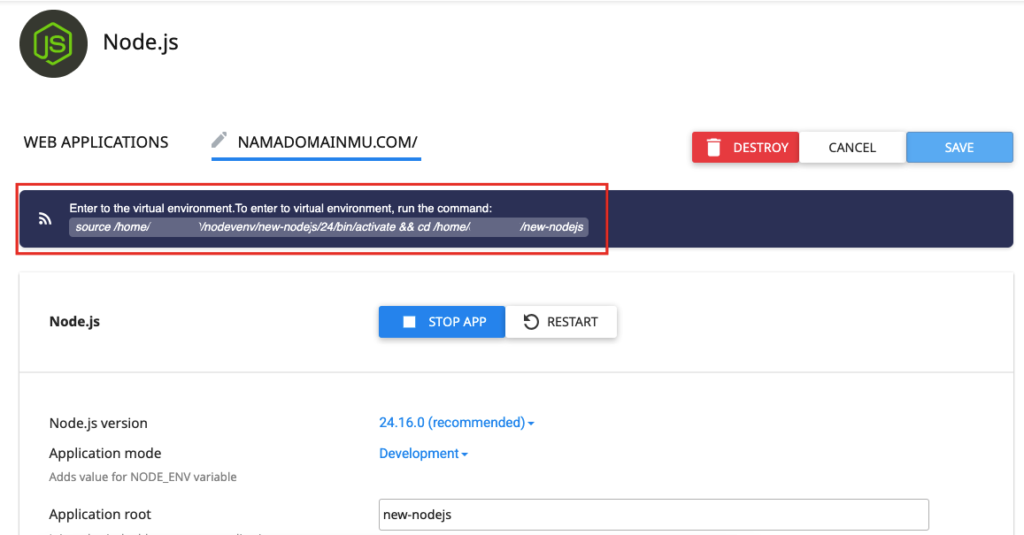Screen dimensions: 1024x535
Task: Click the RESTART label
Action: click(x=572, y=322)
